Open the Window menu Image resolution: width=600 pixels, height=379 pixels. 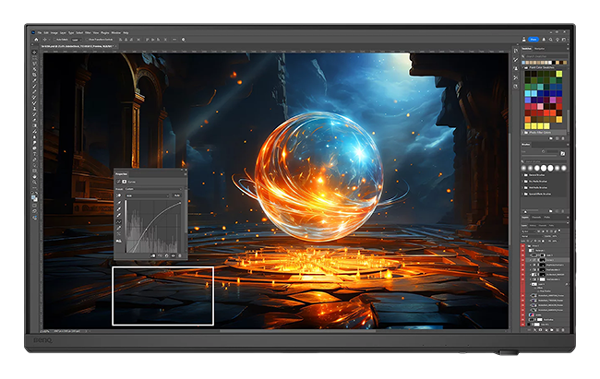tap(116, 33)
